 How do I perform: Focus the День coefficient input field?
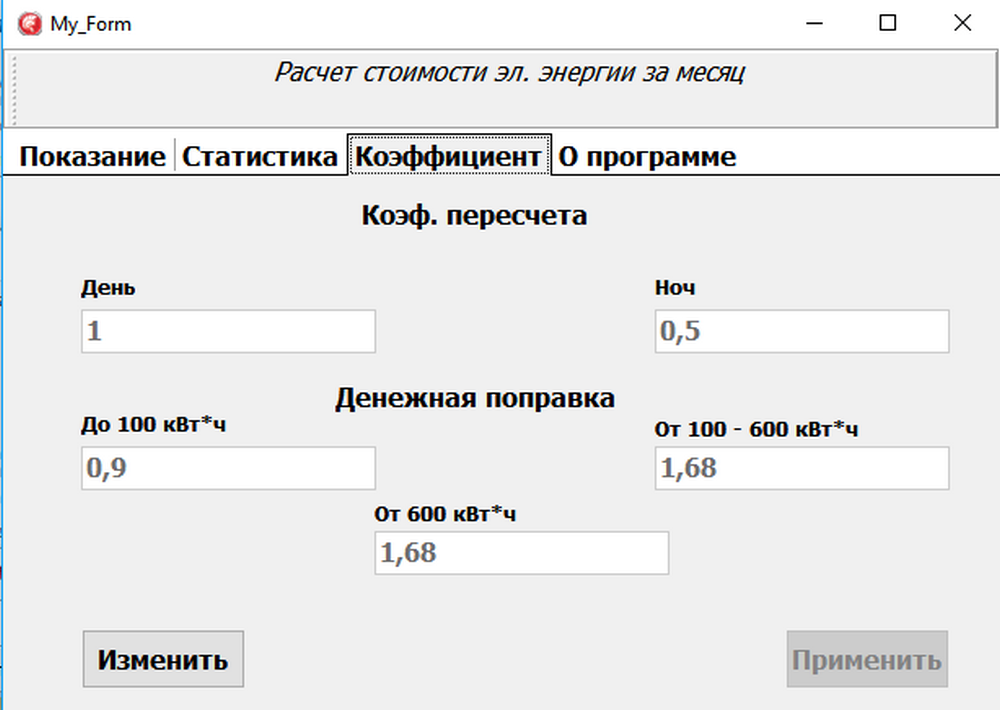pos(228,331)
